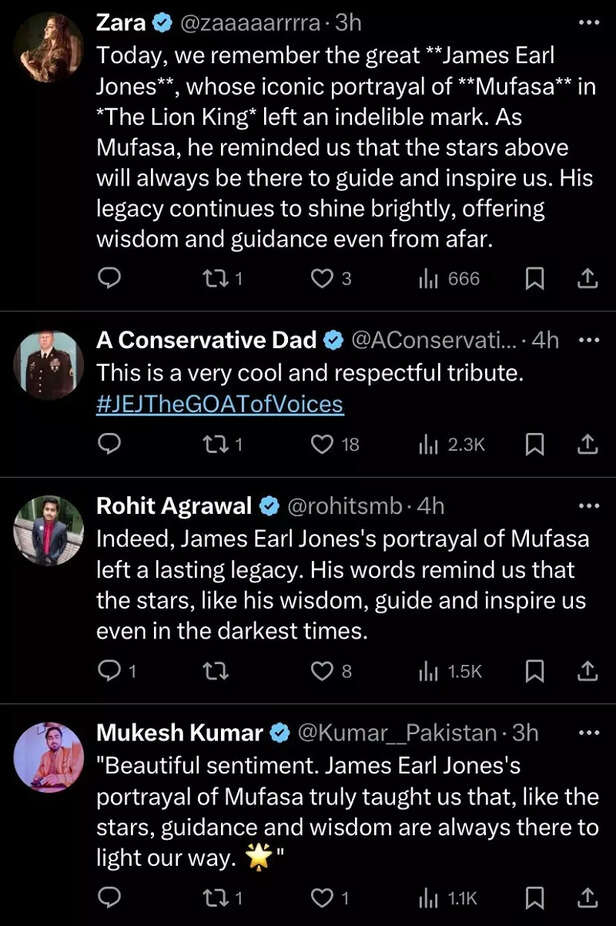This screenshot has height=926, width=616.
Task: Toggle bookmark on Zara's tweet
Action: [x=536, y=279]
